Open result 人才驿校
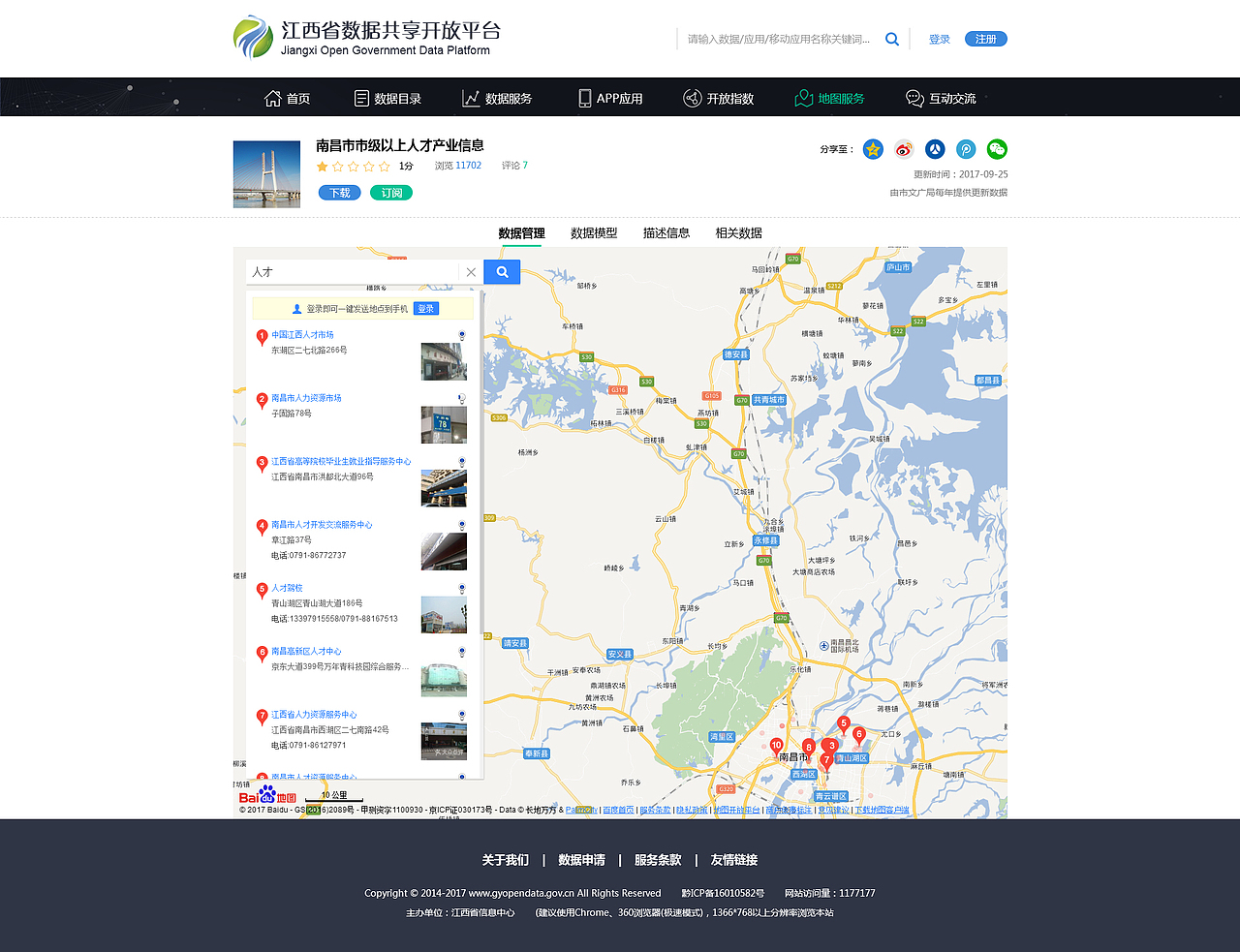Screen dimensions: 1240x952 click(x=287, y=589)
